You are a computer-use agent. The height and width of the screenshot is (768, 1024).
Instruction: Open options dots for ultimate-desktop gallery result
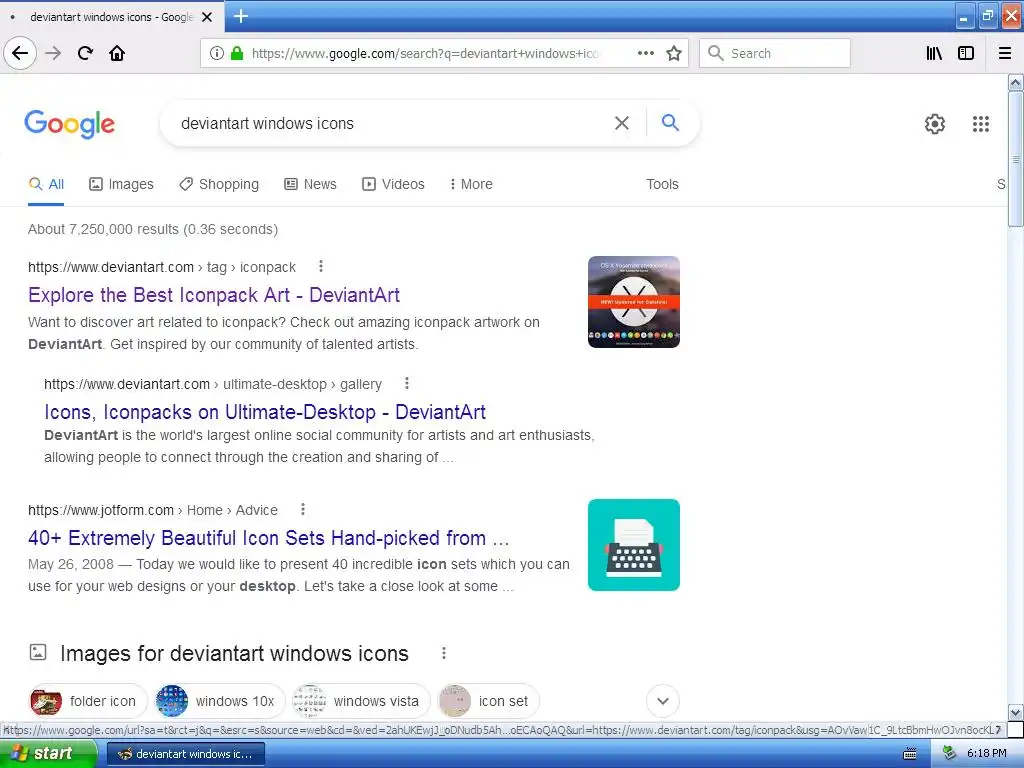[x=407, y=383]
